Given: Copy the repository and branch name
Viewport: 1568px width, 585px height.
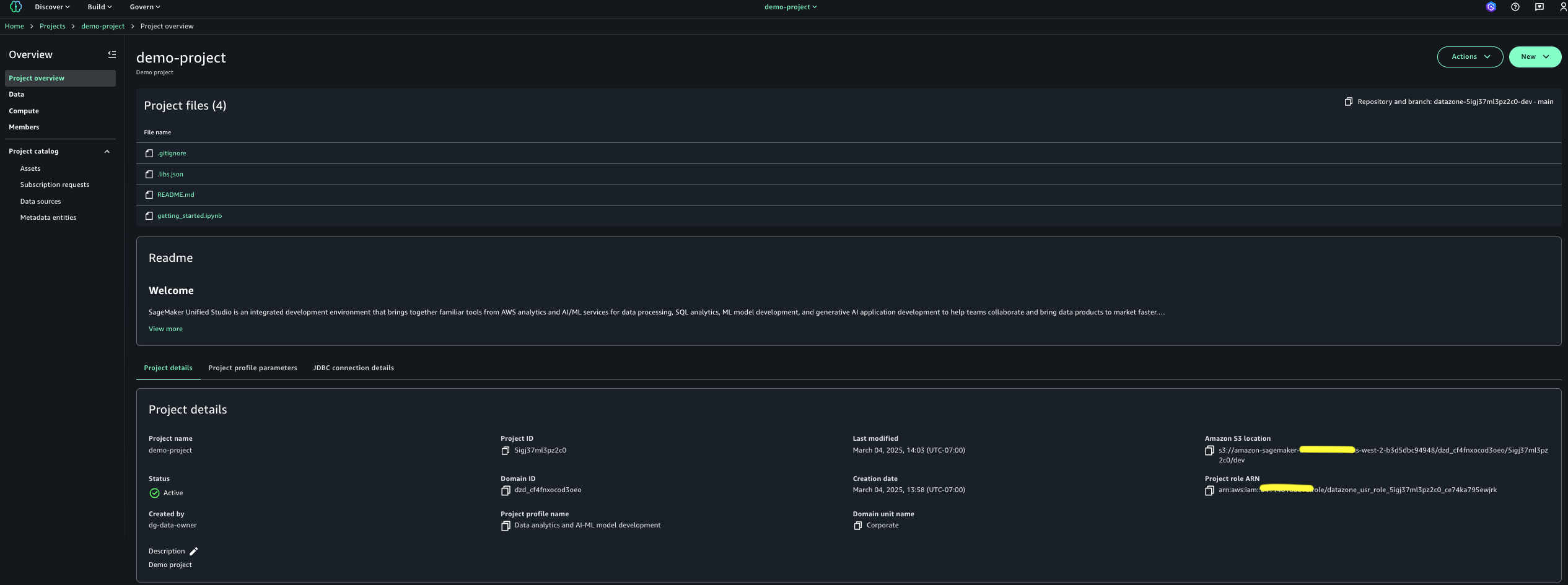Looking at the screenshot, I should (x=1349, y=102).
